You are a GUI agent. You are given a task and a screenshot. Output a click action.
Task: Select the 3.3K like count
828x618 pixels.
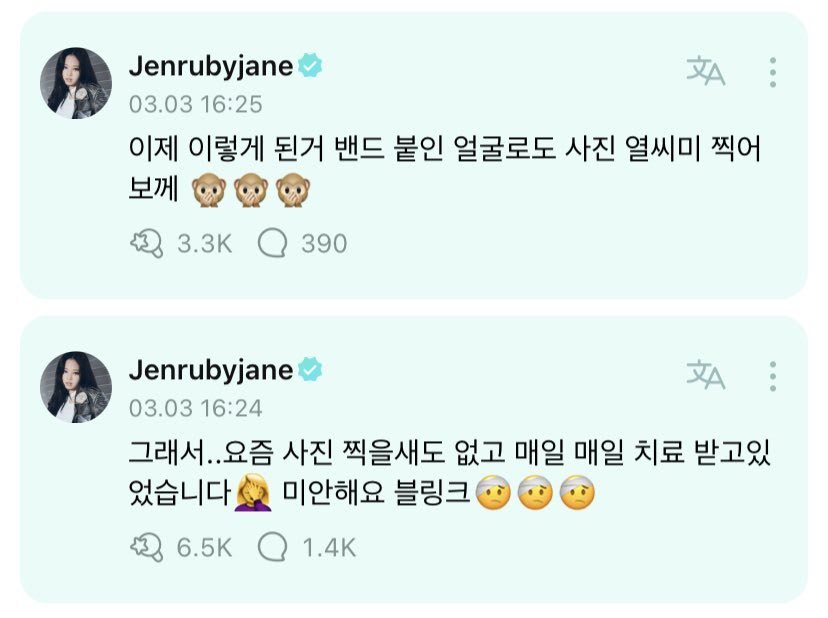[x=205, y=244]
